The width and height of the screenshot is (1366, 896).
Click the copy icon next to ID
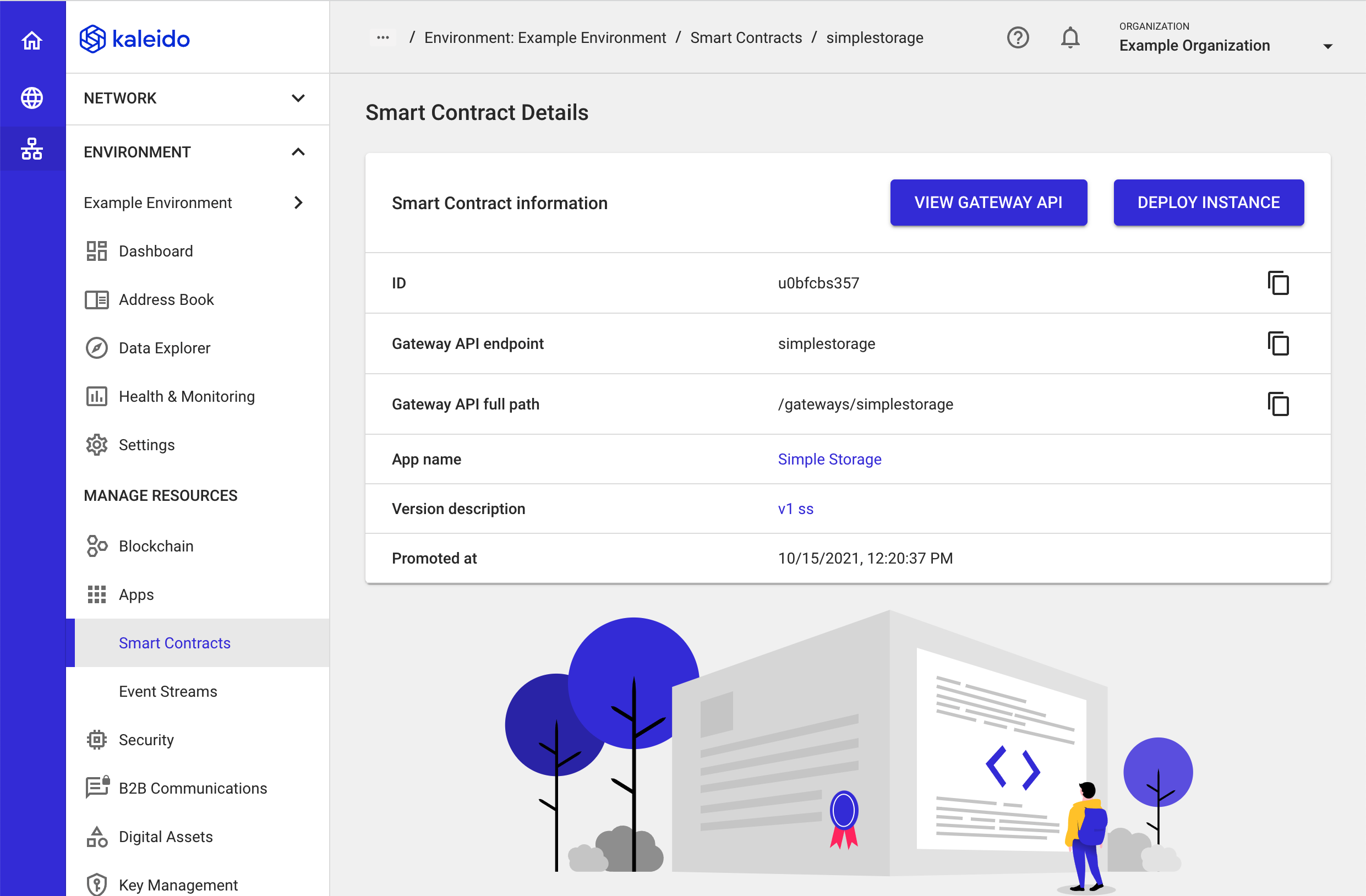point(1278,283)
